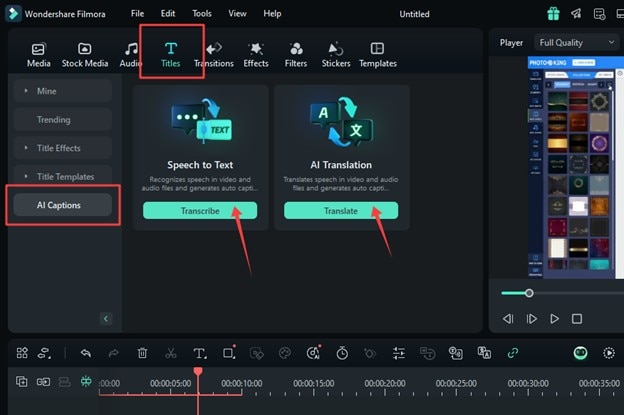The image size is (624, 415).
Task: Click the Speech to Text illustration
Action: click(202, 122)
